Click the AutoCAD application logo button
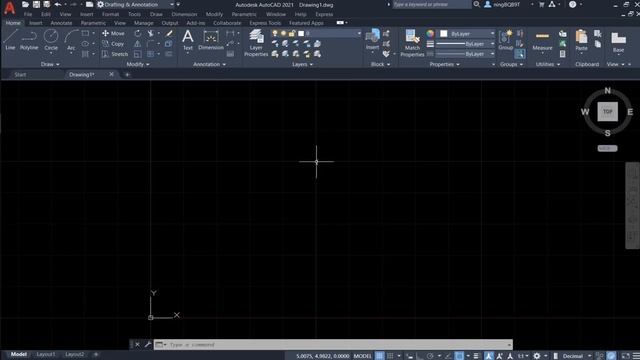This screenshot has height=360, width=640. (x=9, y=7)
